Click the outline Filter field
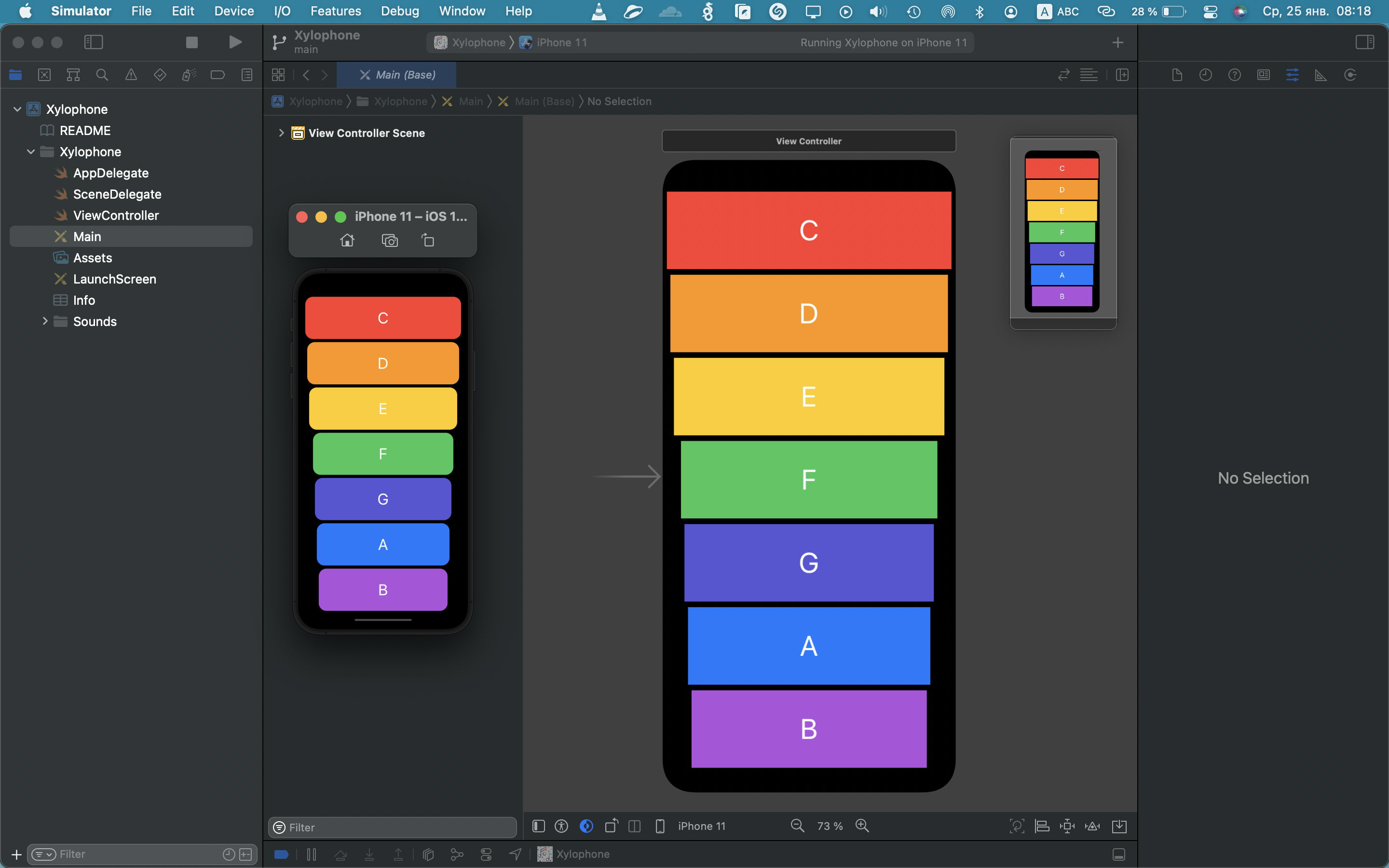This screenshot has width=1389, height=868. 393,827
